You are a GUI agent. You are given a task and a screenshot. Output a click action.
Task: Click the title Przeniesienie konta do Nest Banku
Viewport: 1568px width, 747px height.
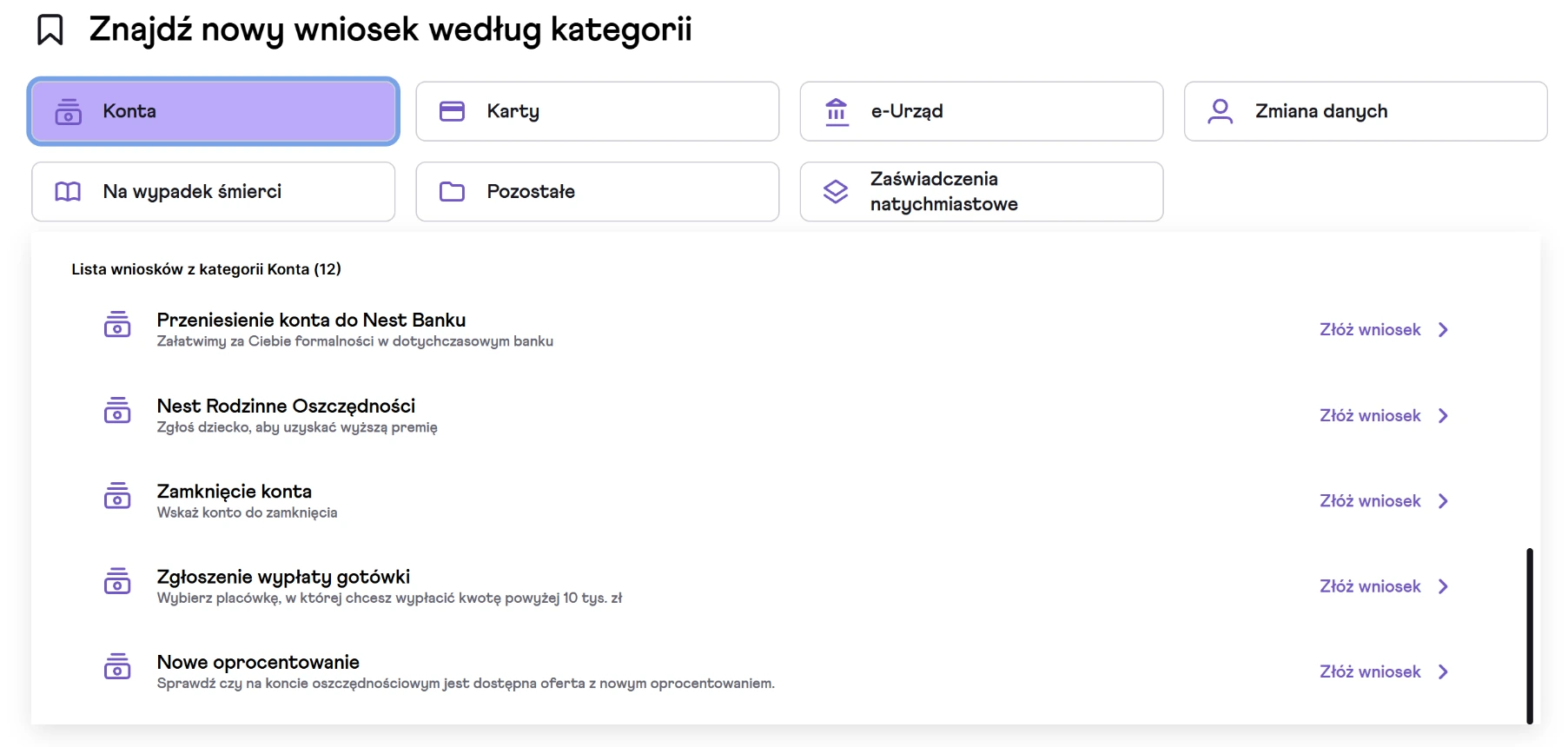[x=311, y=320]
